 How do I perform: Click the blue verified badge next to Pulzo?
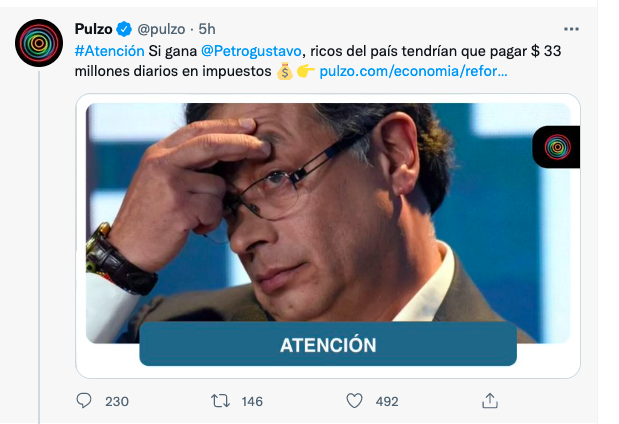click(x=124, y=29)
